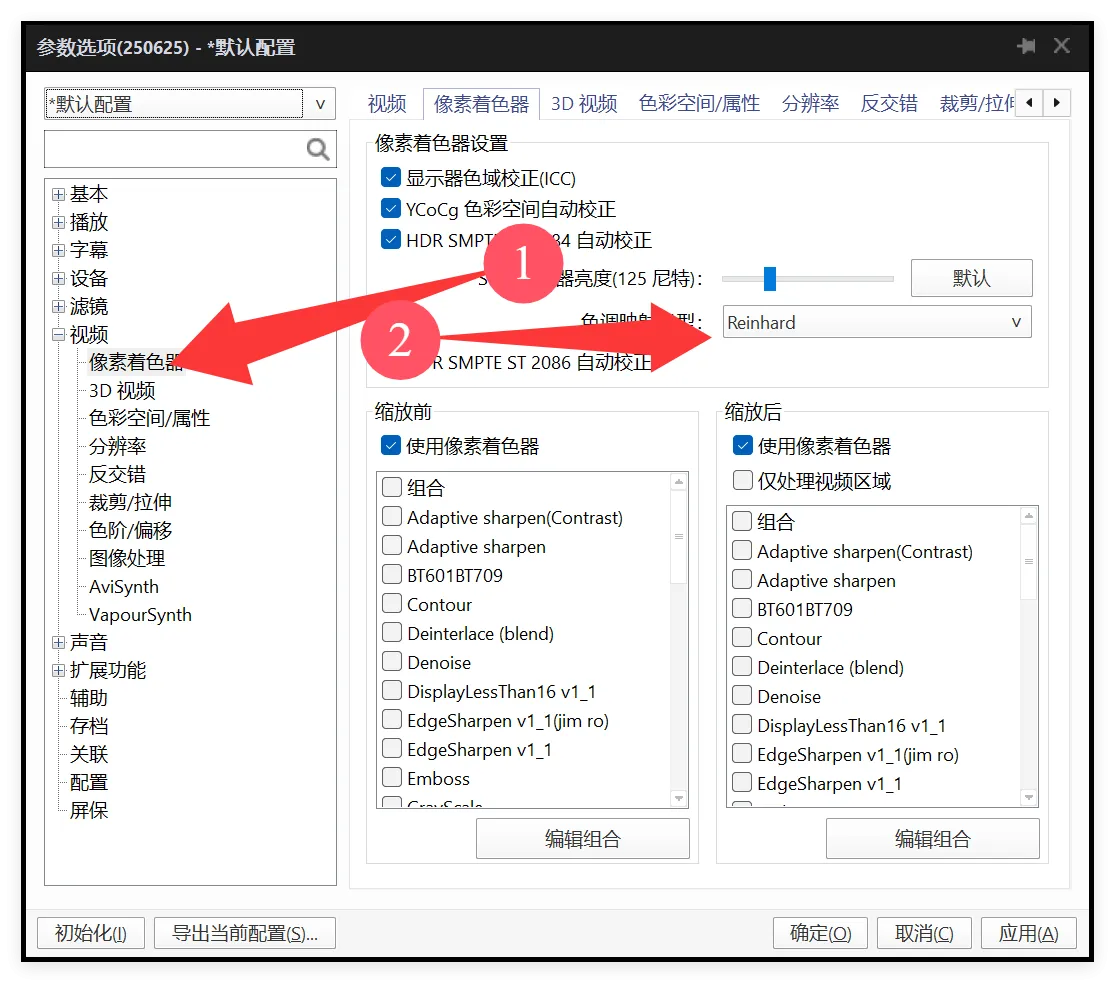Open the 分辨率 tab
The image size is (1115, 983).
pos(810,104)
